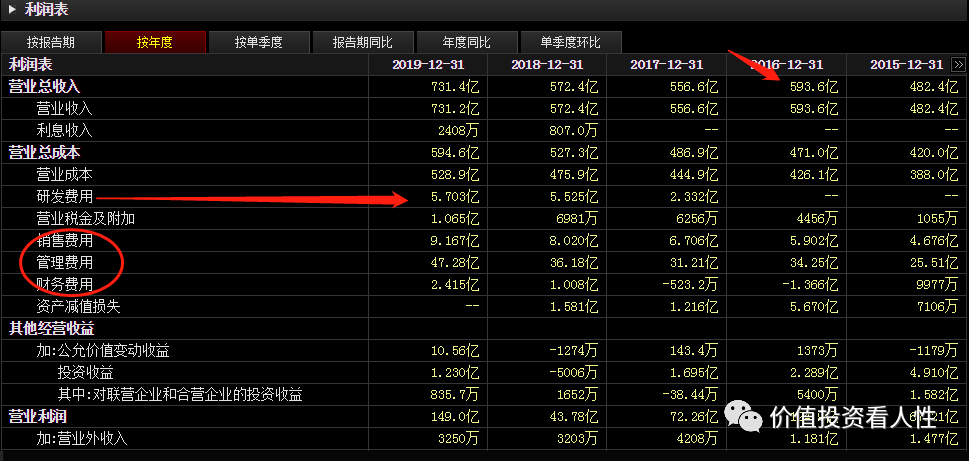Click the 594.6亿 total cost cell
The width and height of the screenshot is (969, 461).
455,153
